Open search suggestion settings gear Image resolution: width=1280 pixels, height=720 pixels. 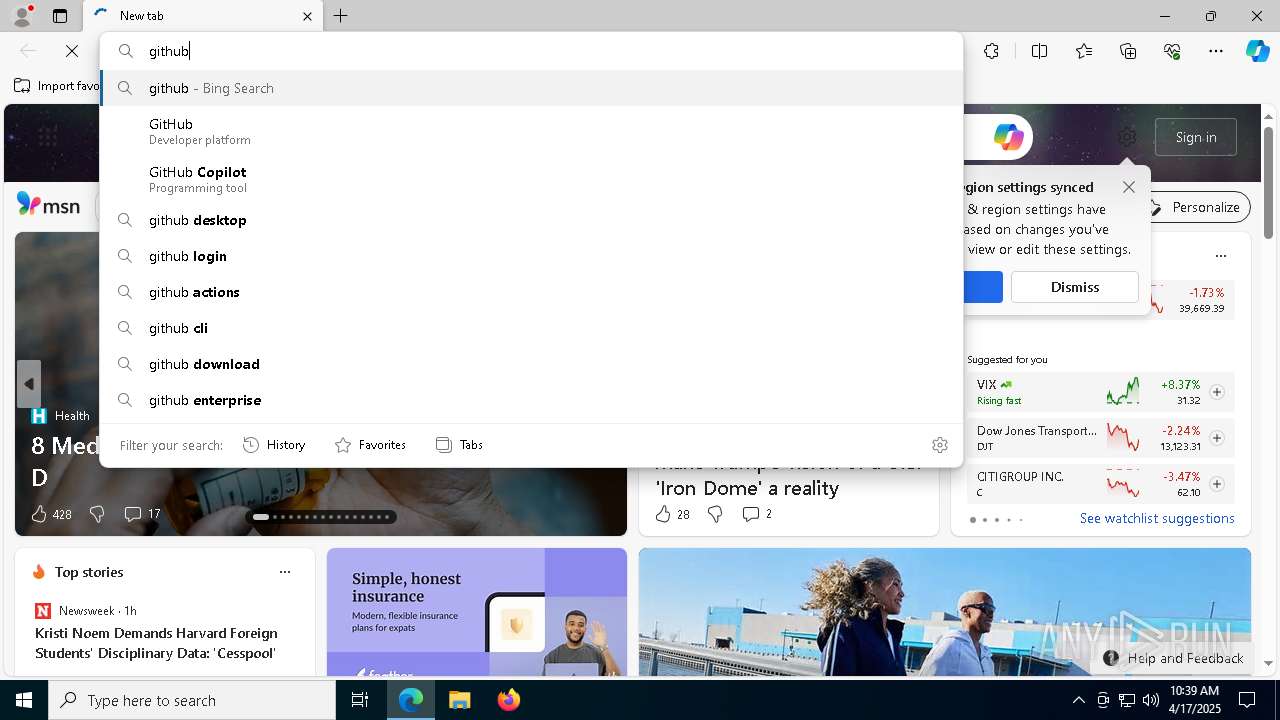click(x=939, y=445)
